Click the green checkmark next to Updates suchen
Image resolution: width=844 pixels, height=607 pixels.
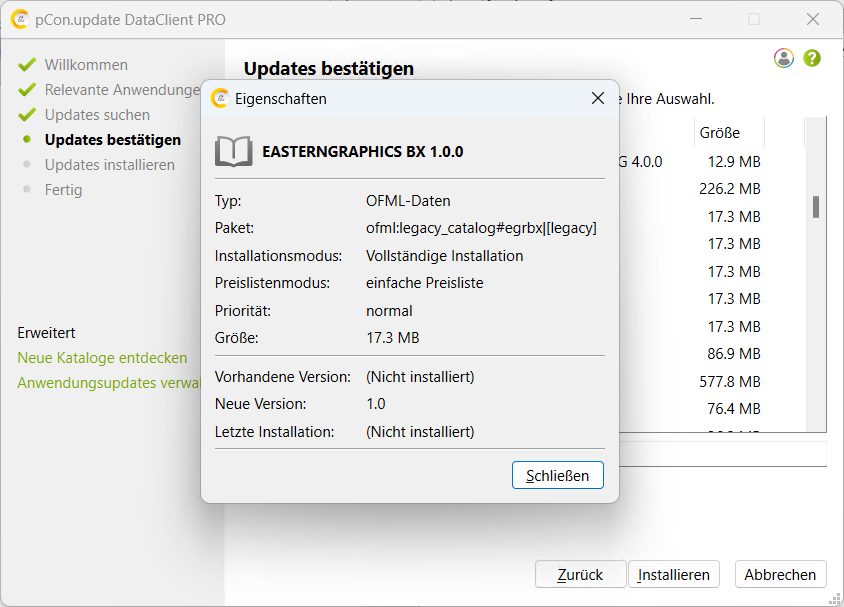pyautogui.click(x=27, y=115)
